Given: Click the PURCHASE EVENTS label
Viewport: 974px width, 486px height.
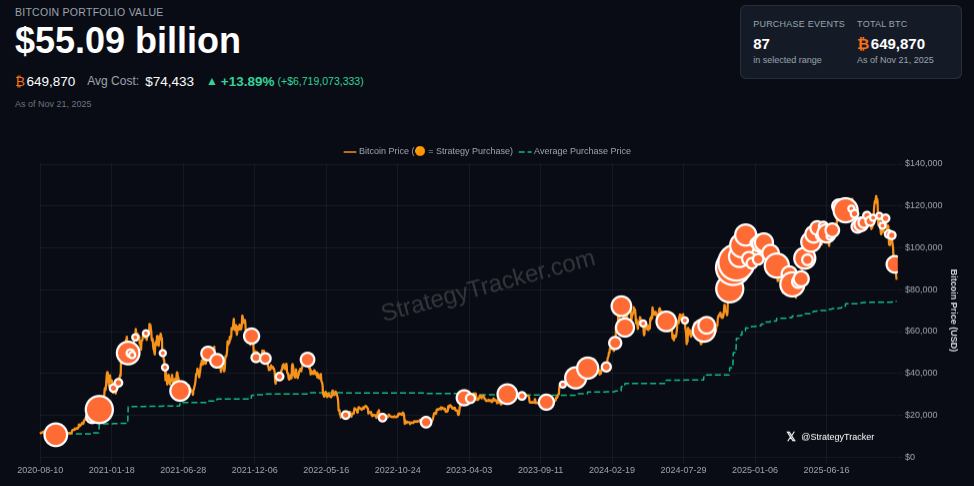Looking at the screenshot, I should click(799, 24).
